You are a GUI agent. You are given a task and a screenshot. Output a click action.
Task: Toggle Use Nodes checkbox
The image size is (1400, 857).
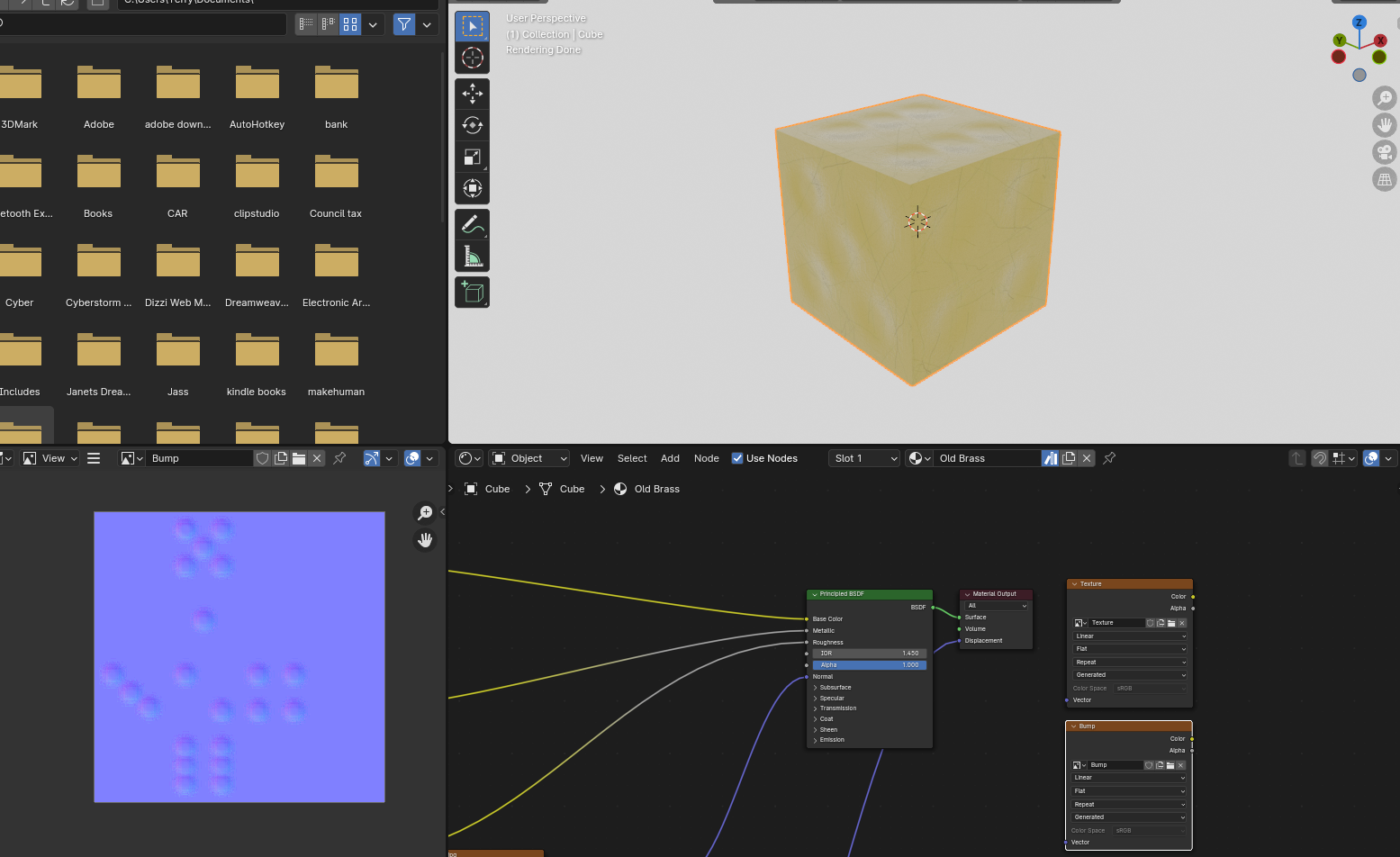click(x=737, y=458)
